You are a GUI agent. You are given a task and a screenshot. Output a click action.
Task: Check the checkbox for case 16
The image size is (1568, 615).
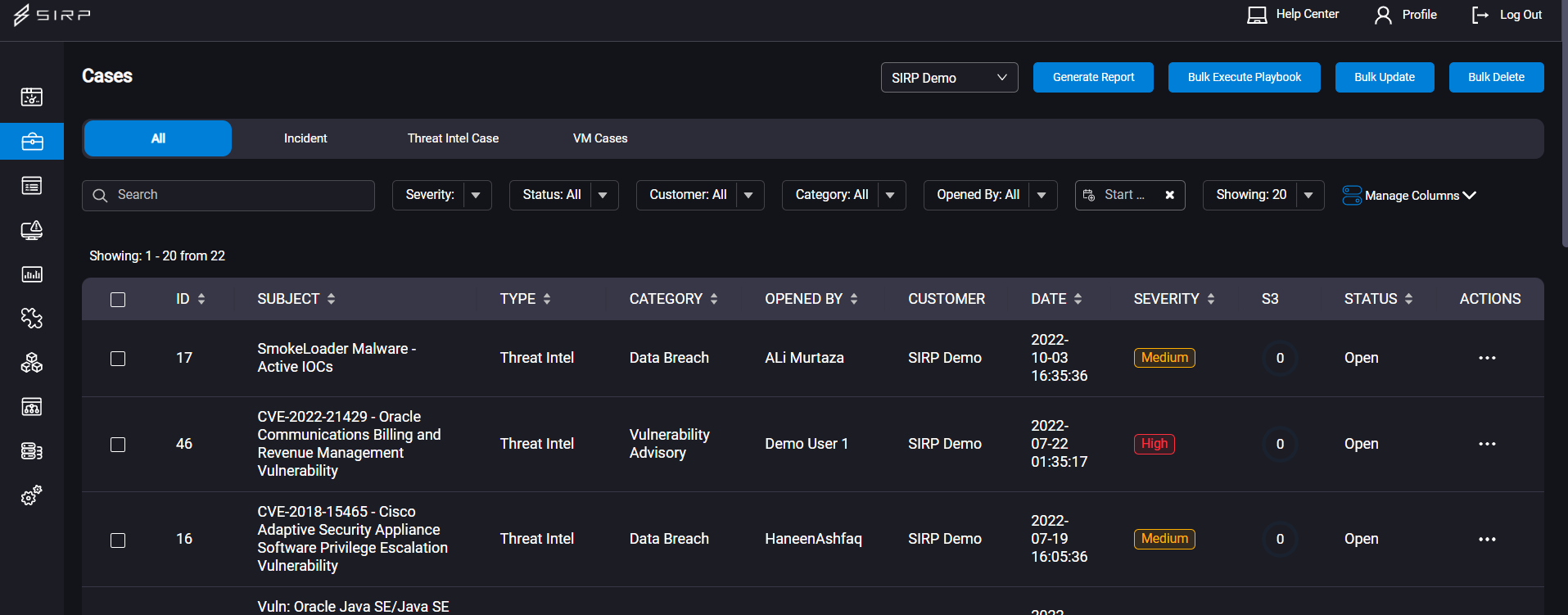[118, 540]
